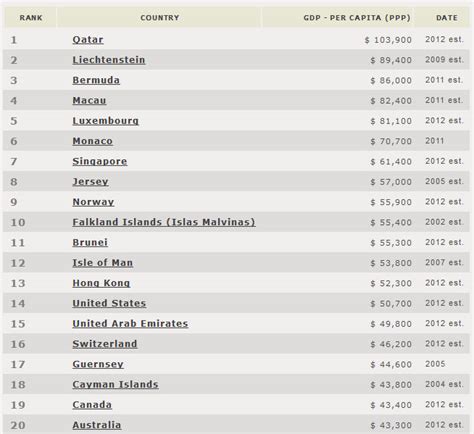474x434 pixels.
Task: Click the $ 49,800 UAE value
Action: pyautogui.click(x=391, y=324)
